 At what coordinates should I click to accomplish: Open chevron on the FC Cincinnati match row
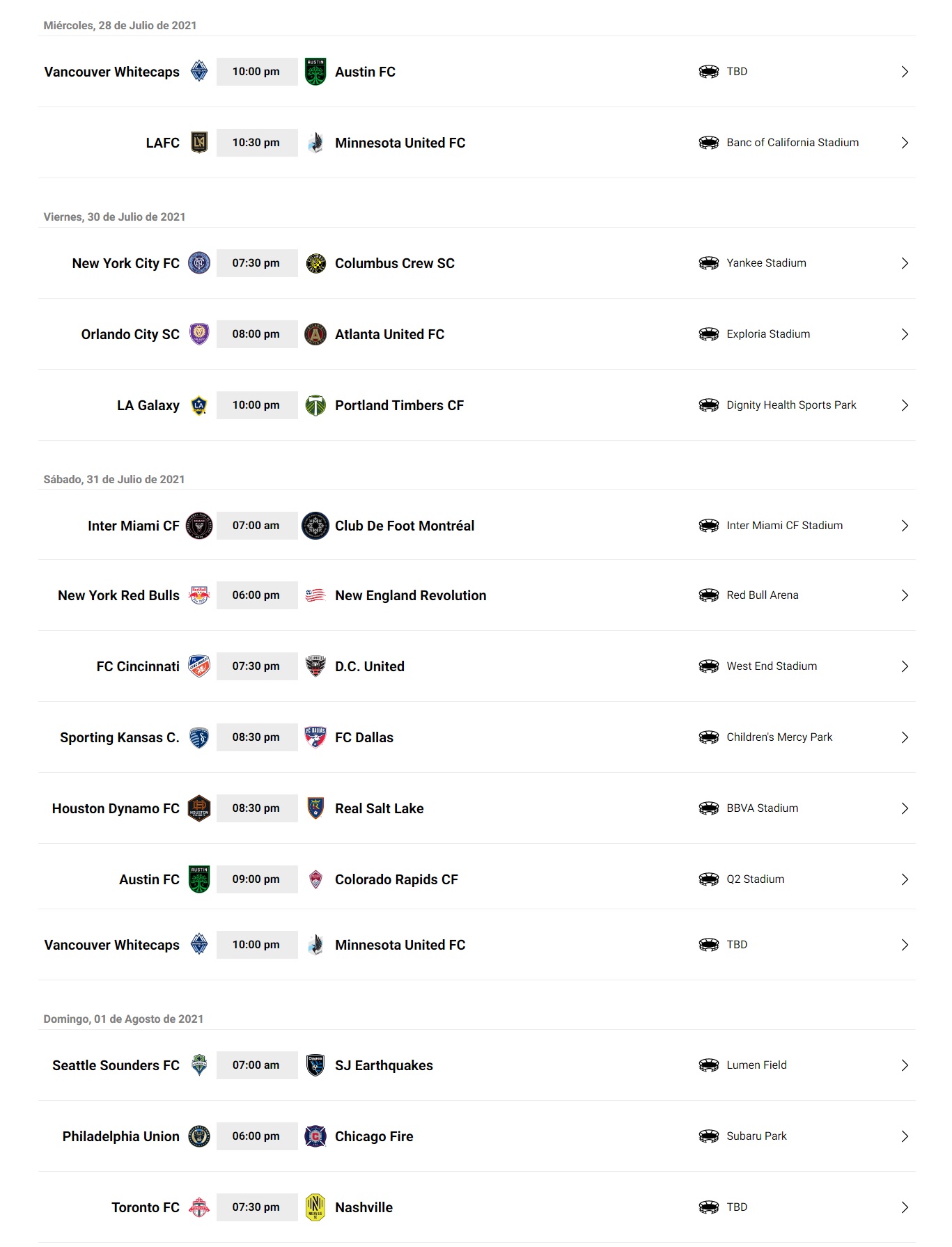click(x=905, y=666)
